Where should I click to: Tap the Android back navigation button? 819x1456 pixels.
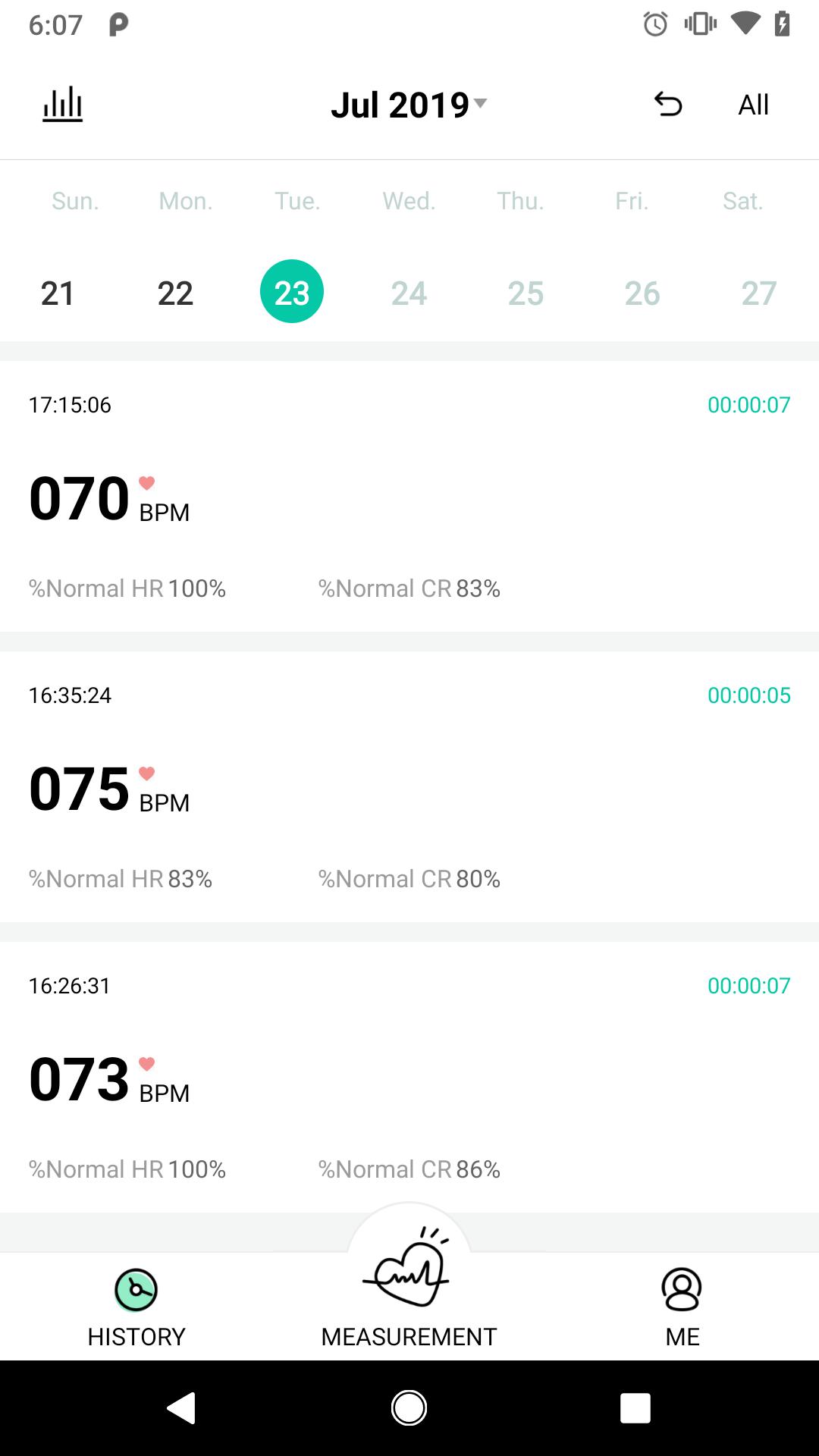tap(181, 1408)
